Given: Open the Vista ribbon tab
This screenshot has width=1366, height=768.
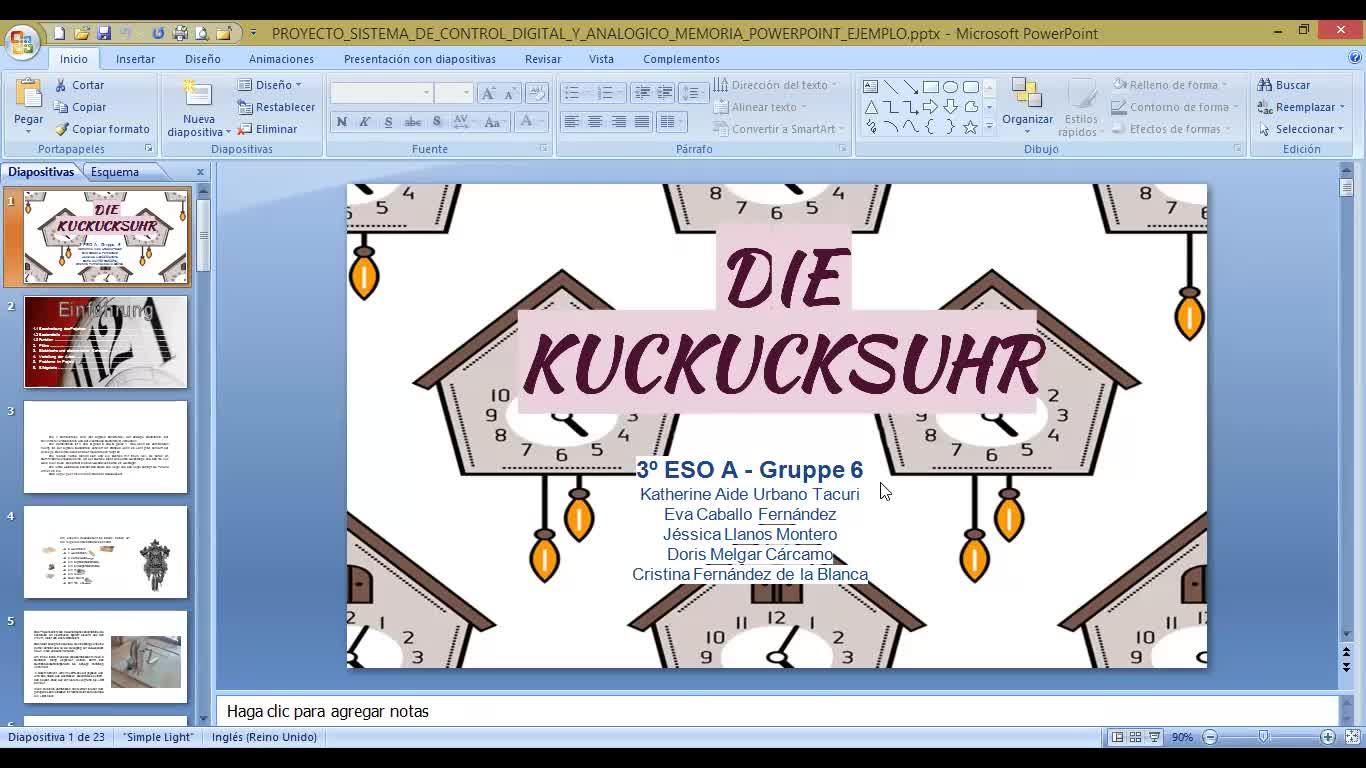Looking at the screenshot, I should [x=601, y=59].
